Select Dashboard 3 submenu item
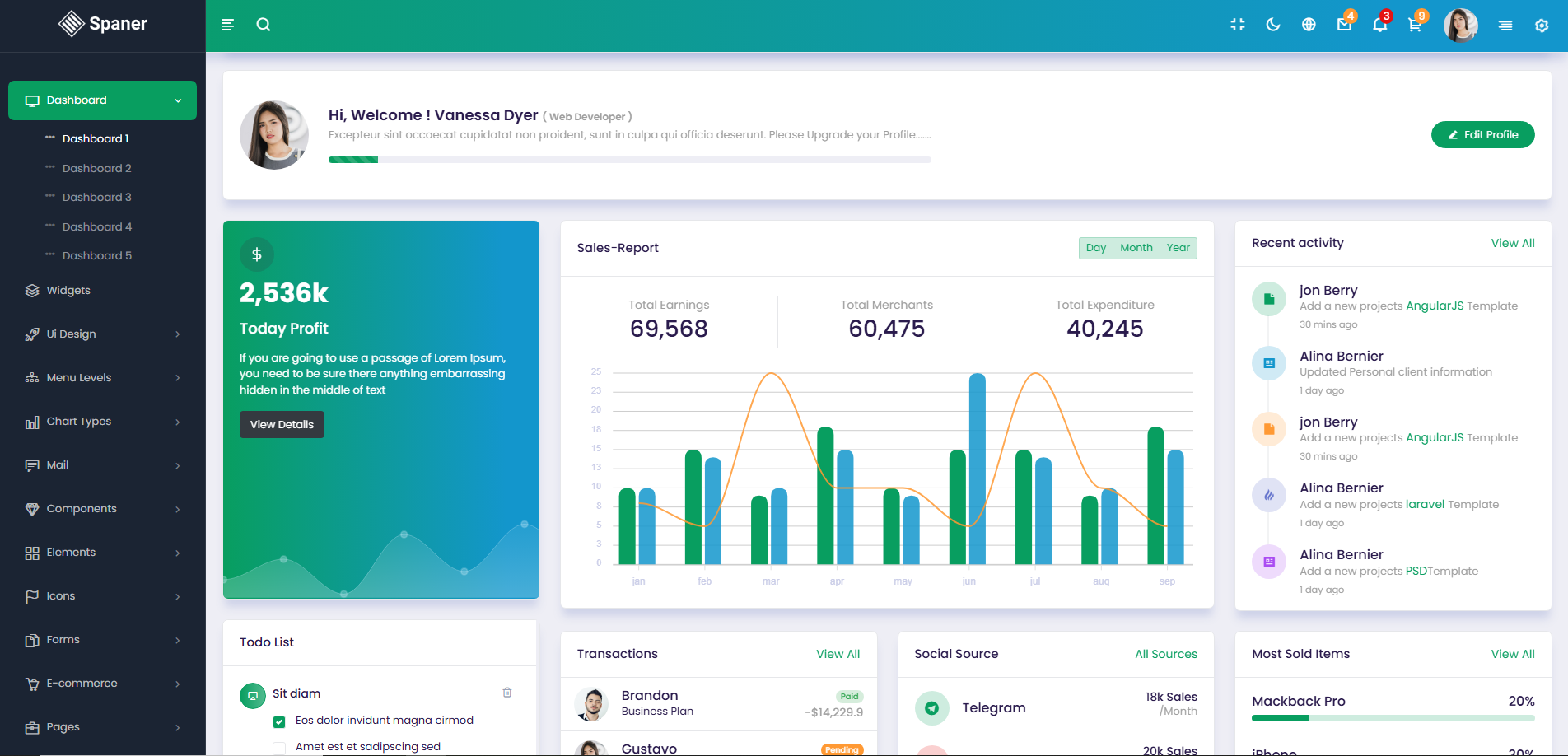The width and height of the screenshot is (1568, 756). [97, 197]
